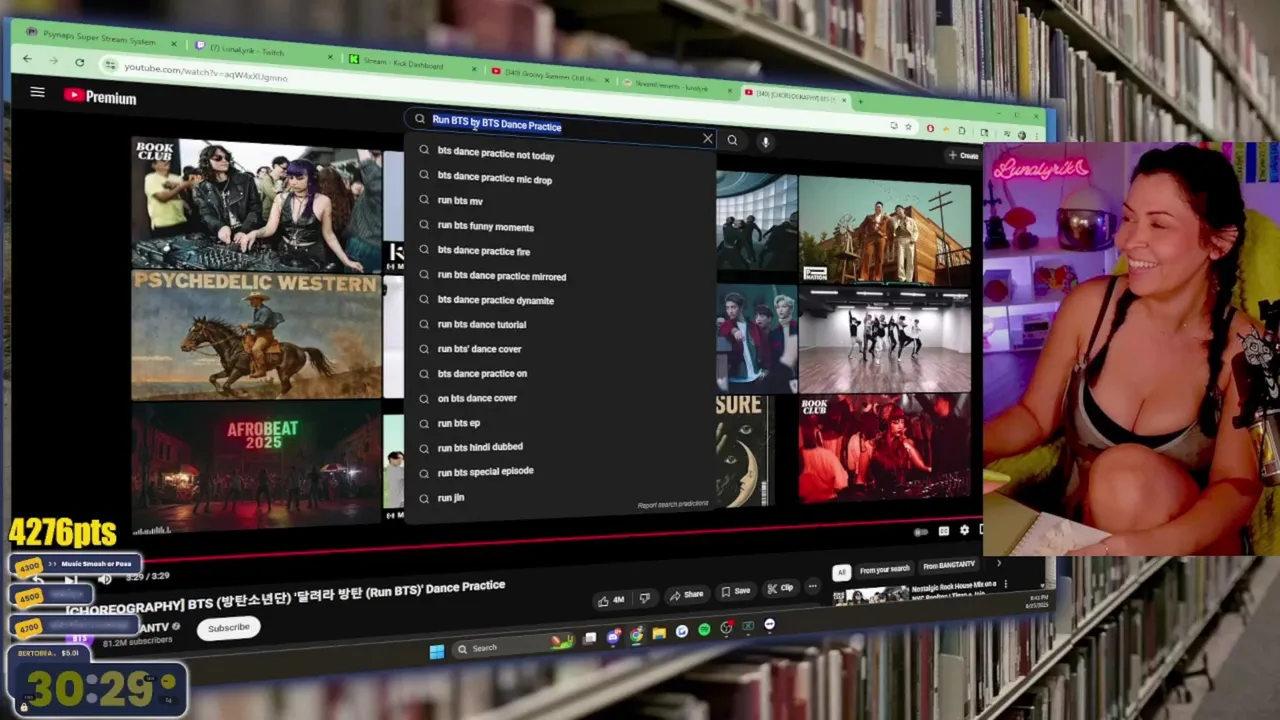
Task: Open Nostalgic Rock House Mix recommendation
Action: 920,592
